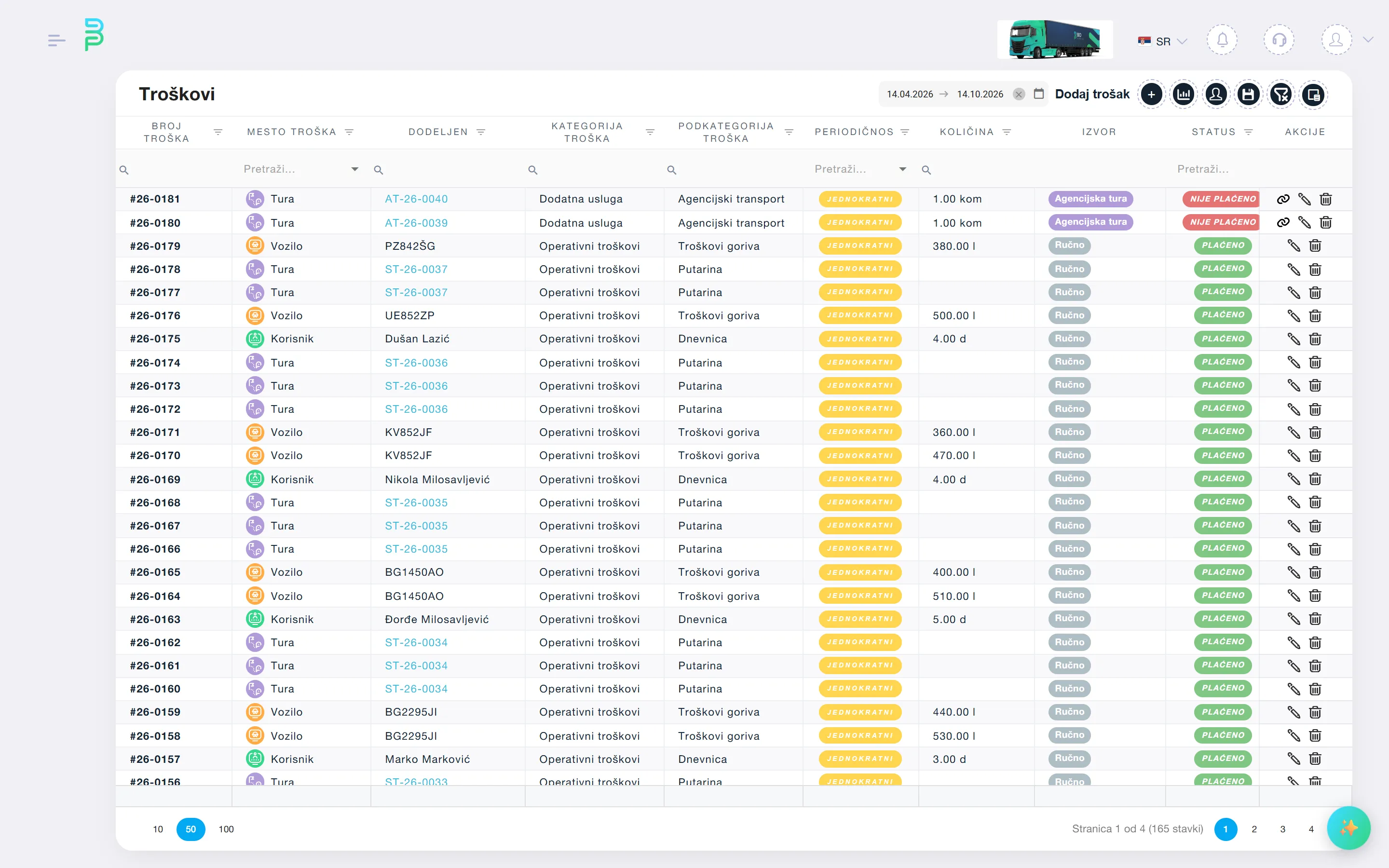Clear the date range with x
1389x868 pixels.
tap(1018, 94)
